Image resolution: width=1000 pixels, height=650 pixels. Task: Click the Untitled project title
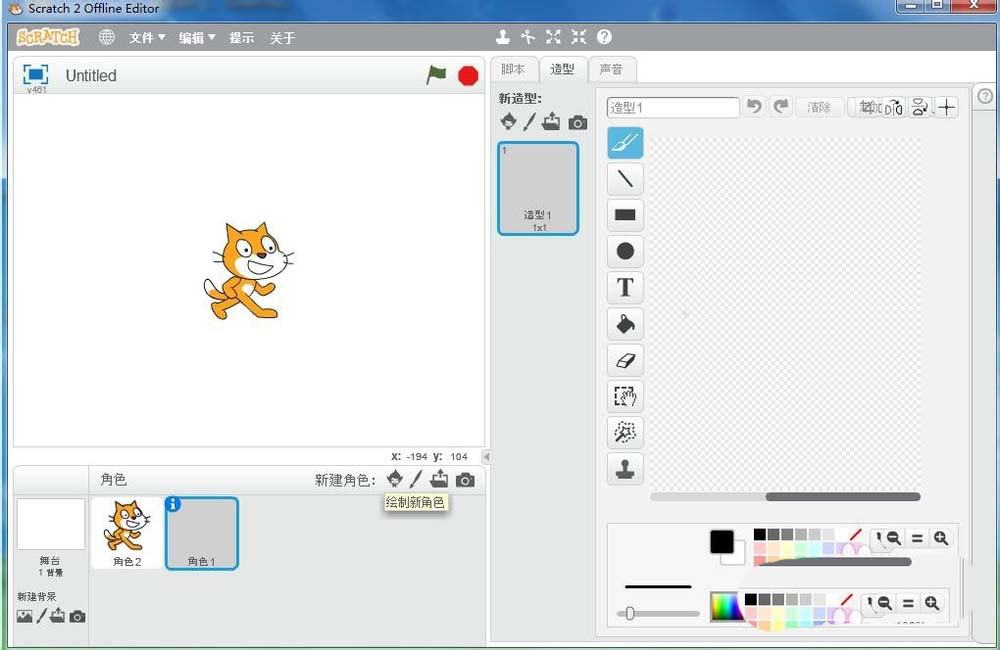(91, 75)
